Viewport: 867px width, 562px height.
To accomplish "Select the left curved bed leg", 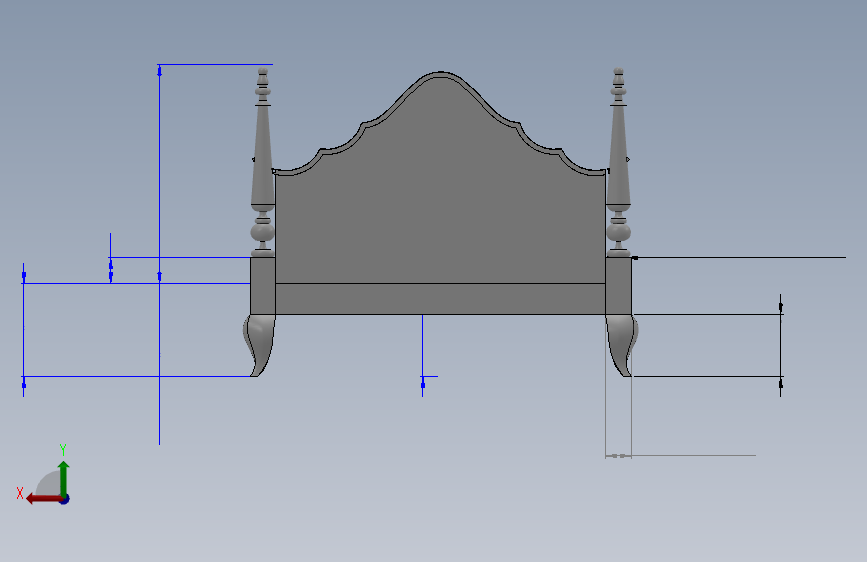I will click(x=259, y=345).
